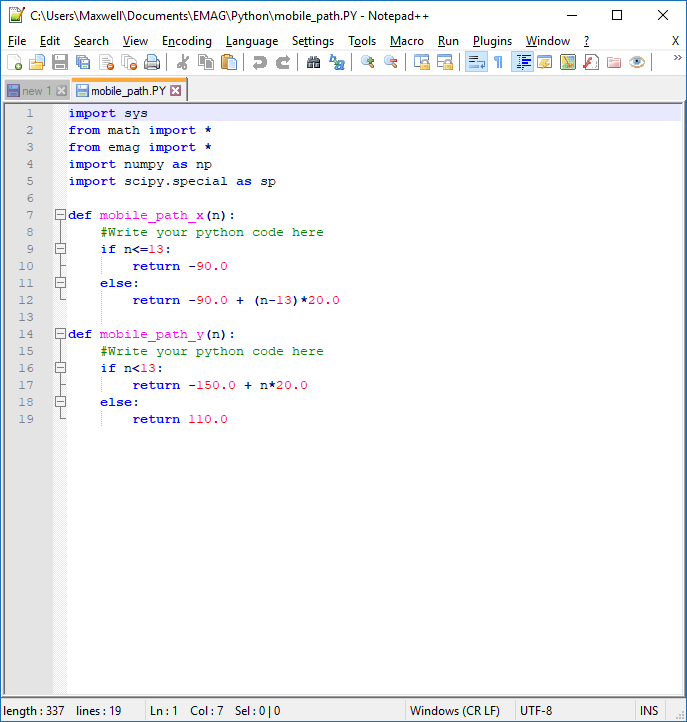687x722 pixels.
Task: Click the Open file folder icon
Action: [x=37, y=62]
